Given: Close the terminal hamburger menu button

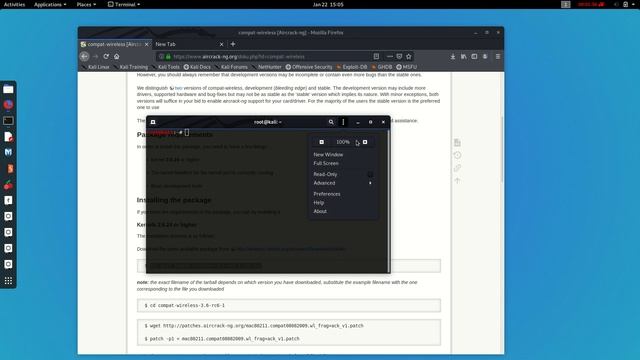Looking at the screenshot, I should pos(343,122).
